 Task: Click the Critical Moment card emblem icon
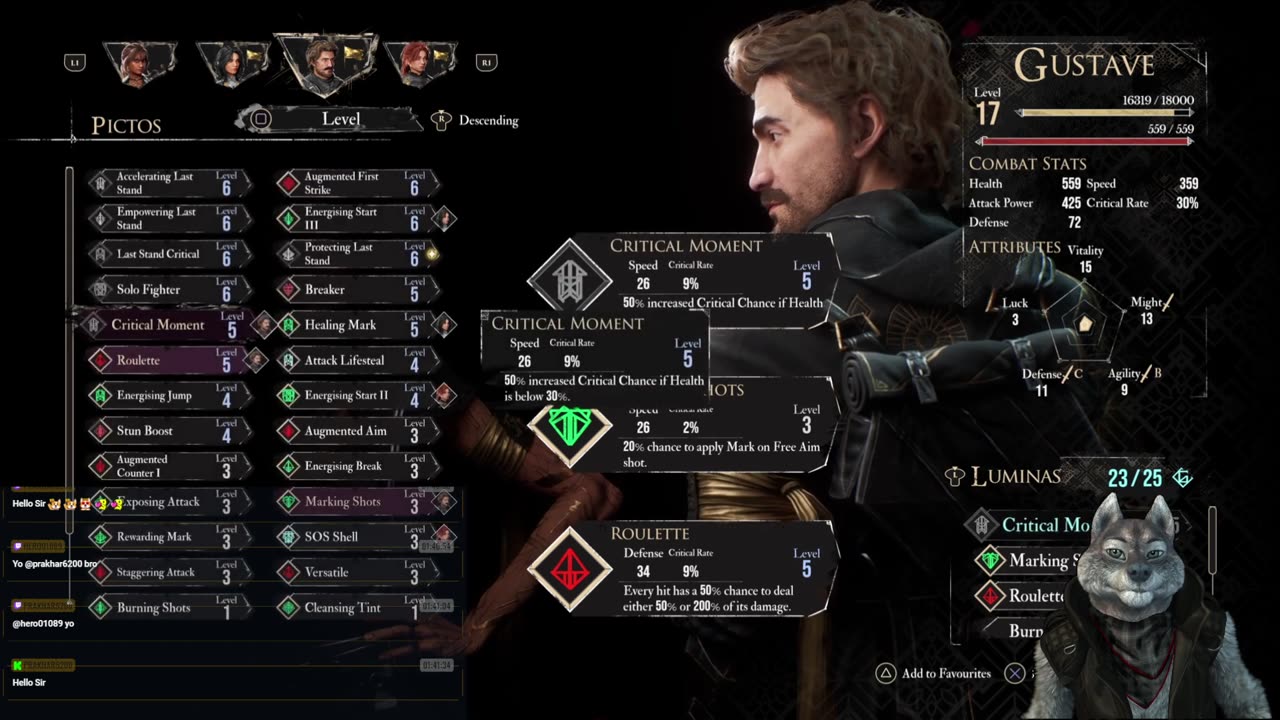(570, 280)
